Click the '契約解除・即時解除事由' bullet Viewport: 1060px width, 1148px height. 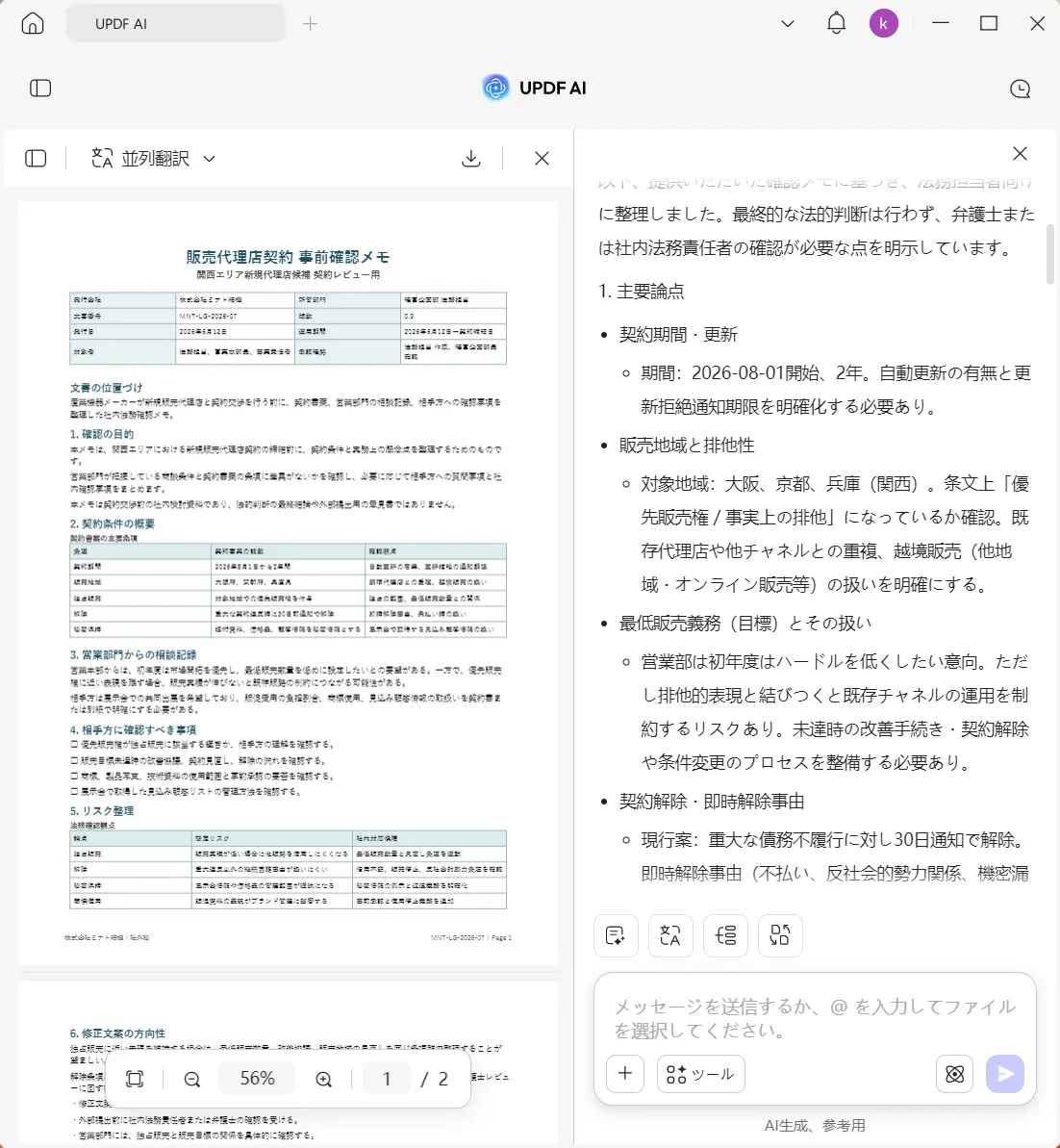coord(712,801)
